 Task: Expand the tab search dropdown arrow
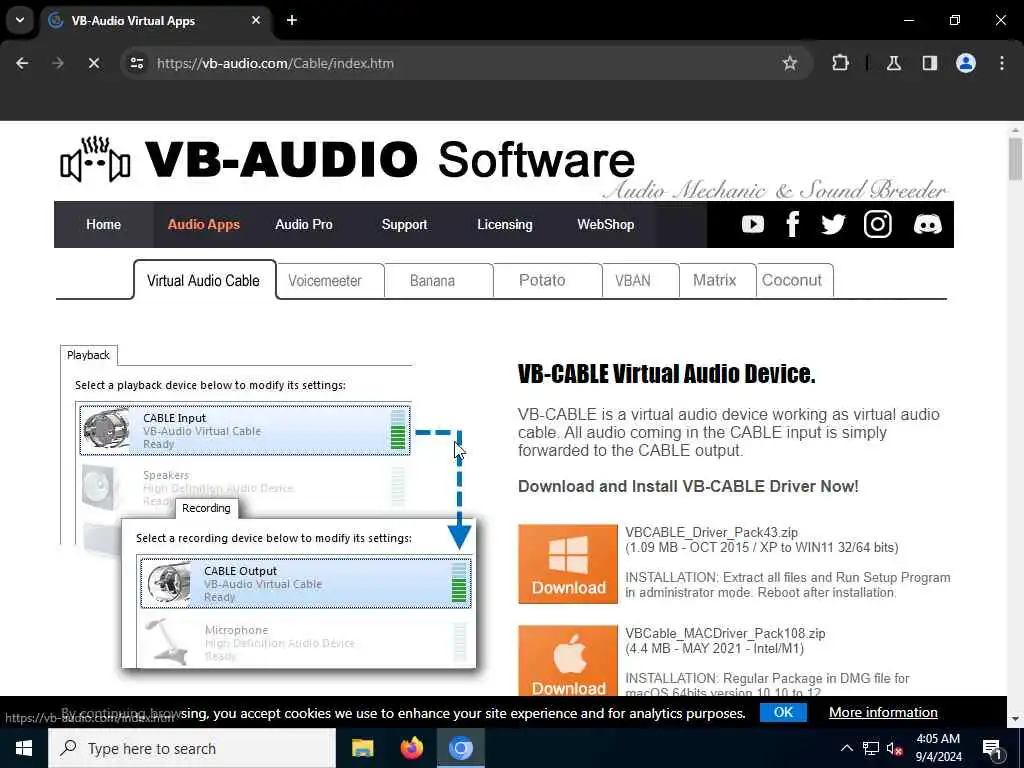20,20
